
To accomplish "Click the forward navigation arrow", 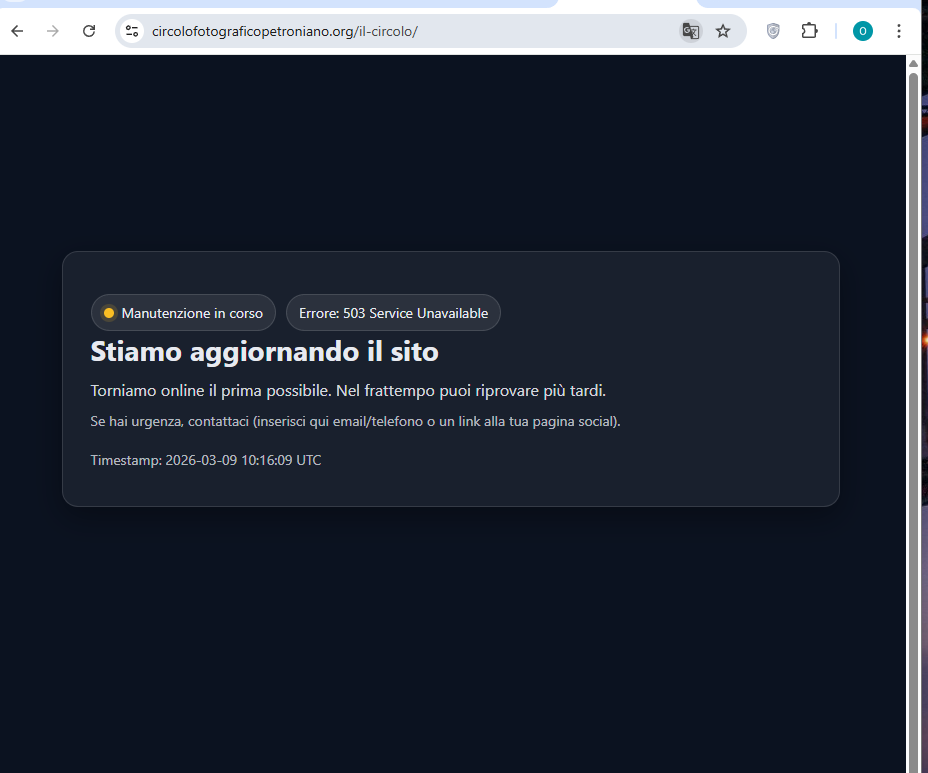I will [53, 31].
